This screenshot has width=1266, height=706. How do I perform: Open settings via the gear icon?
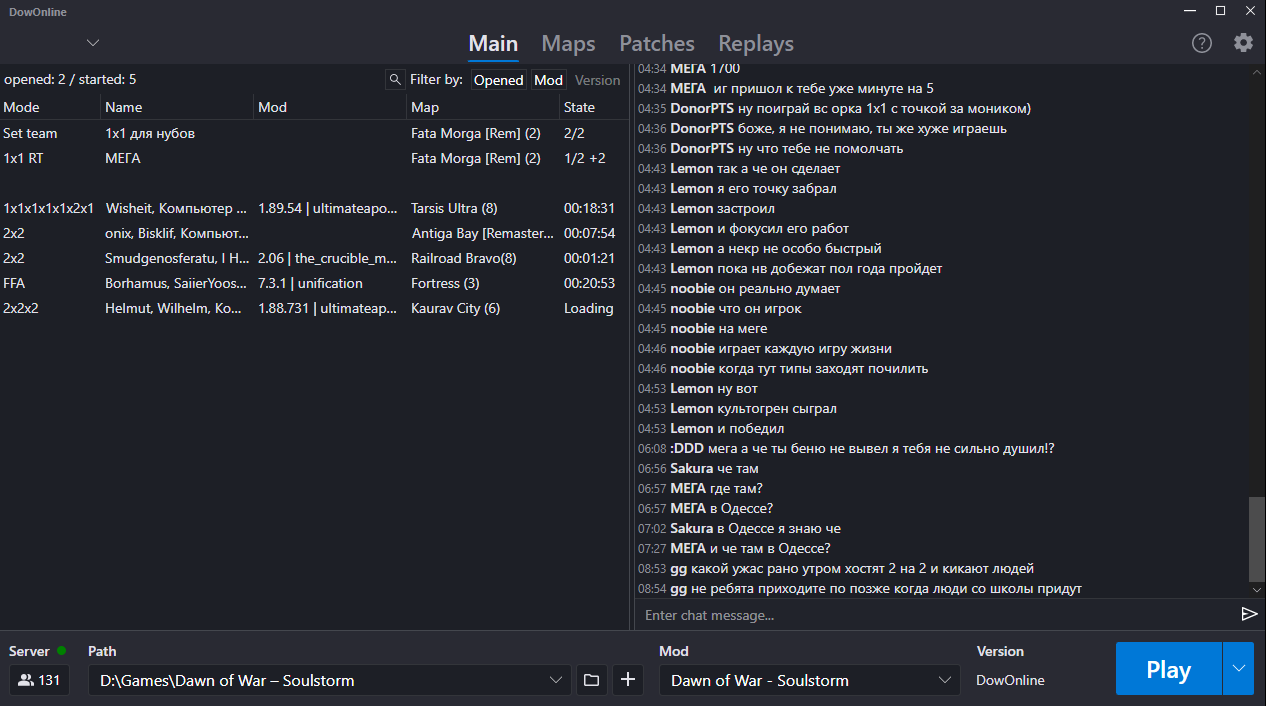click(1243, 43)
